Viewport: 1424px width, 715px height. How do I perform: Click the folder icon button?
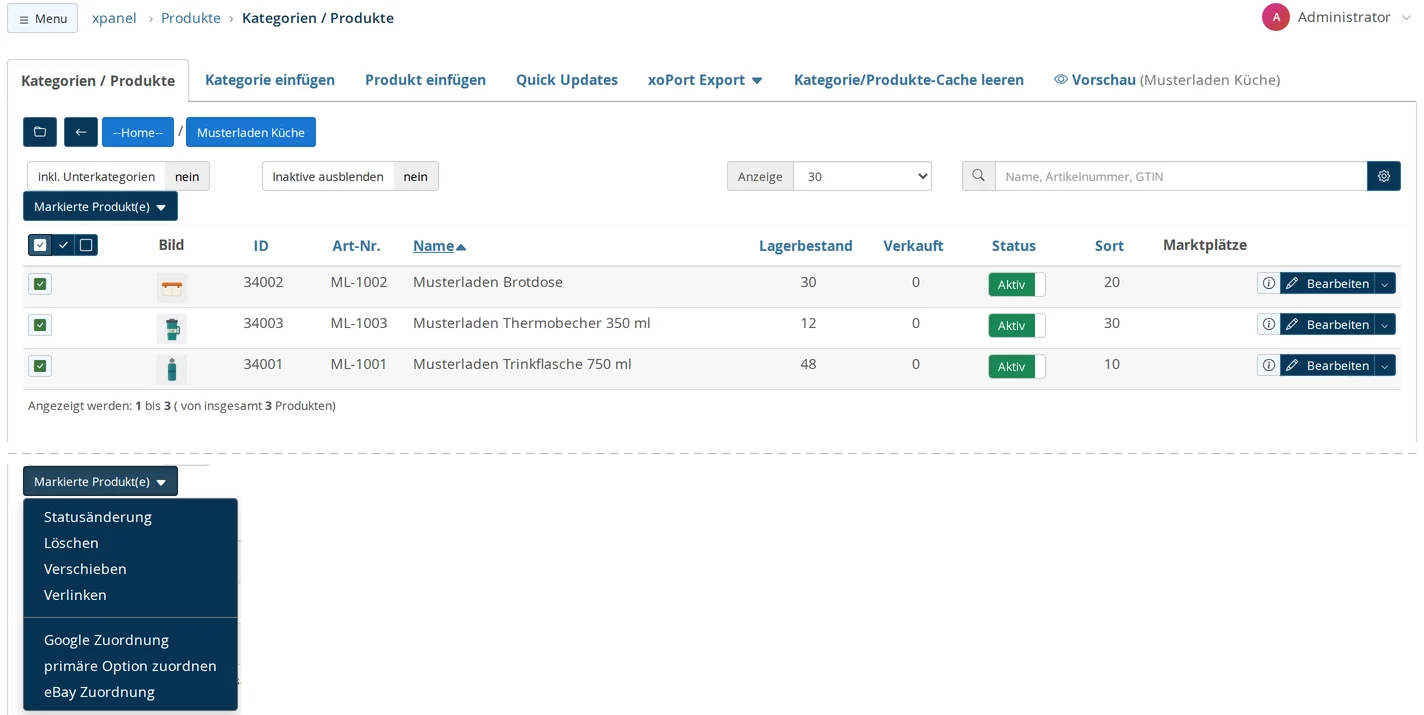[x=40, y=132]
